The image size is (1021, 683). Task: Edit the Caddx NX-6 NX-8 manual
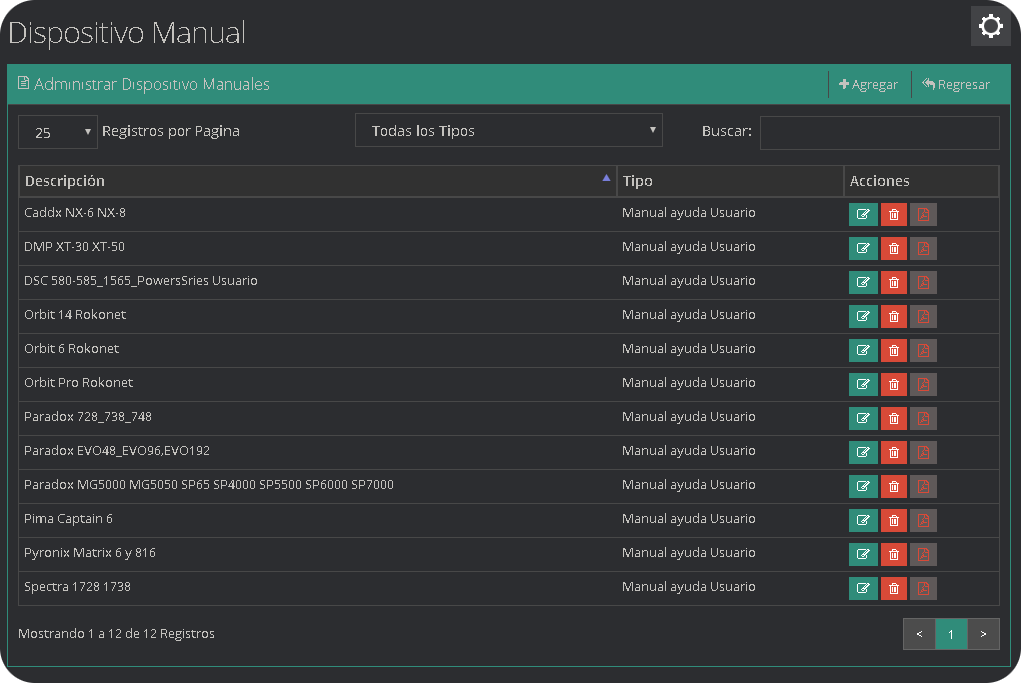tap(862, 215)
